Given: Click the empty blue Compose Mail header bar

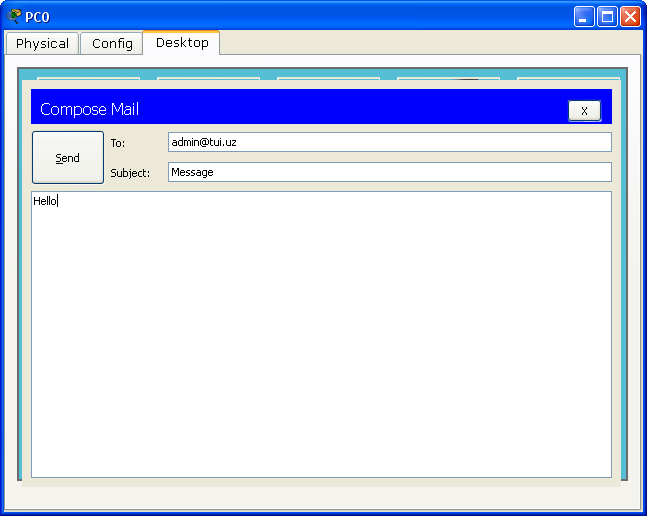Looking at the screenshot, I should click(350, 108).
